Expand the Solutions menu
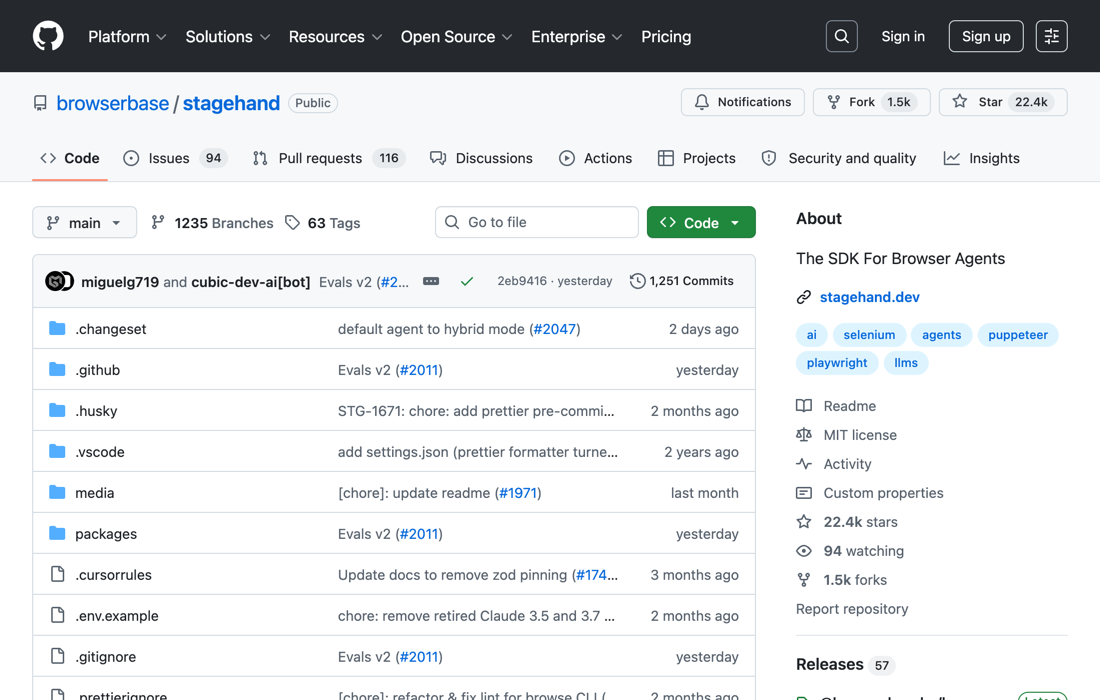 [227, 36]
